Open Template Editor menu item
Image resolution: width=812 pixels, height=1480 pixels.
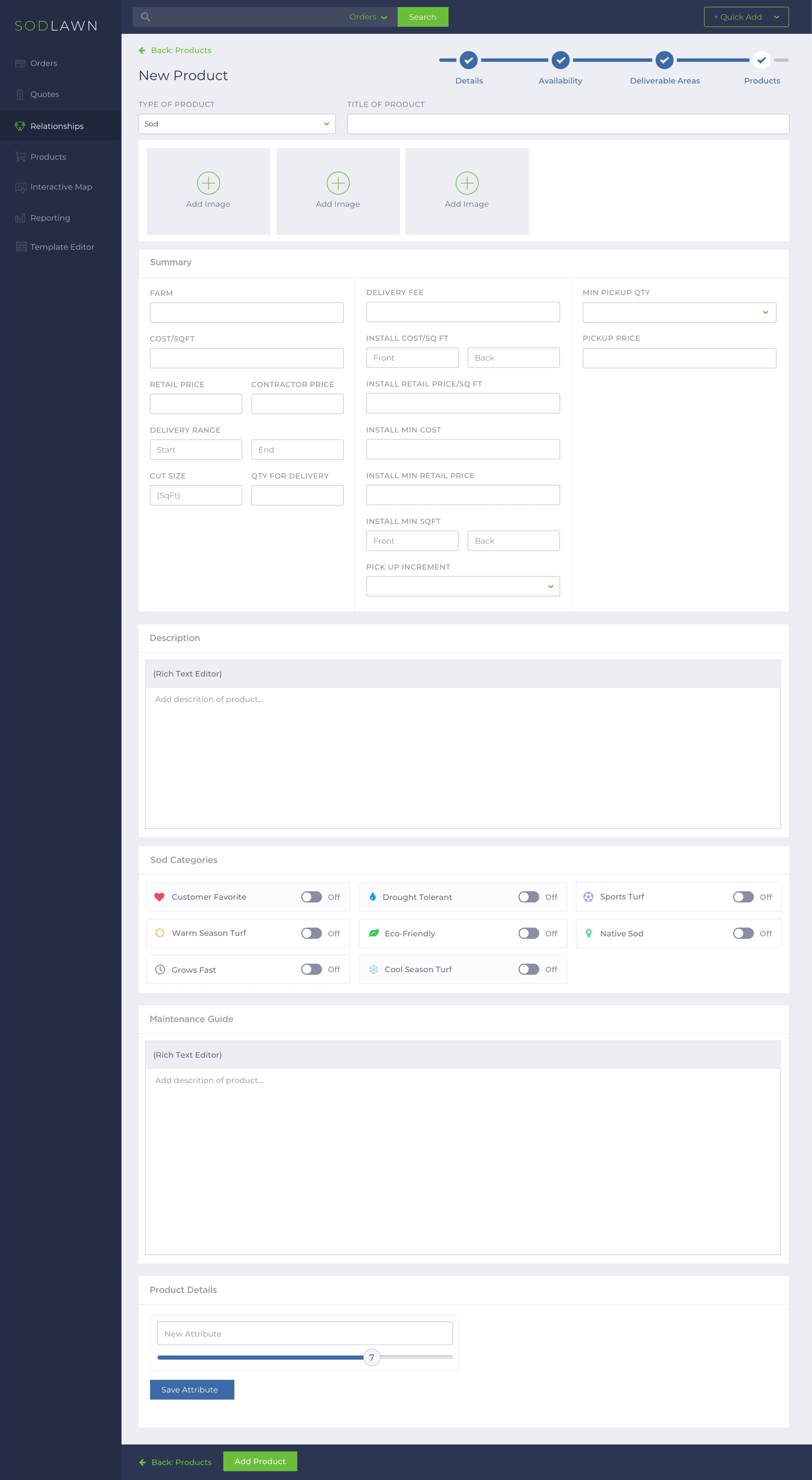coord(60,247)
